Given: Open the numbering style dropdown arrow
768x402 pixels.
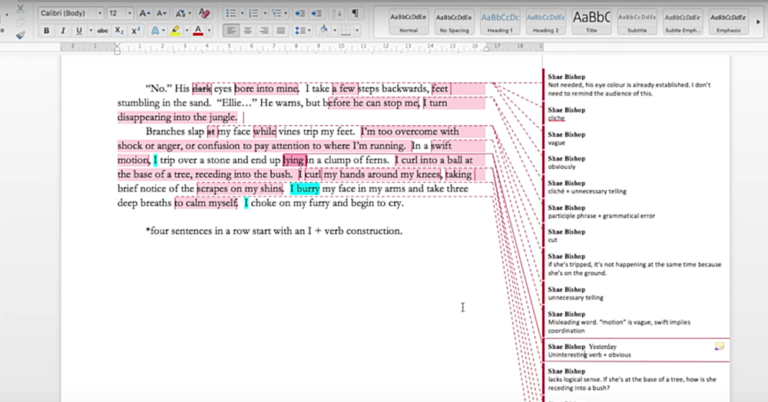Looking at the screenshot, I should click(265, 13).
